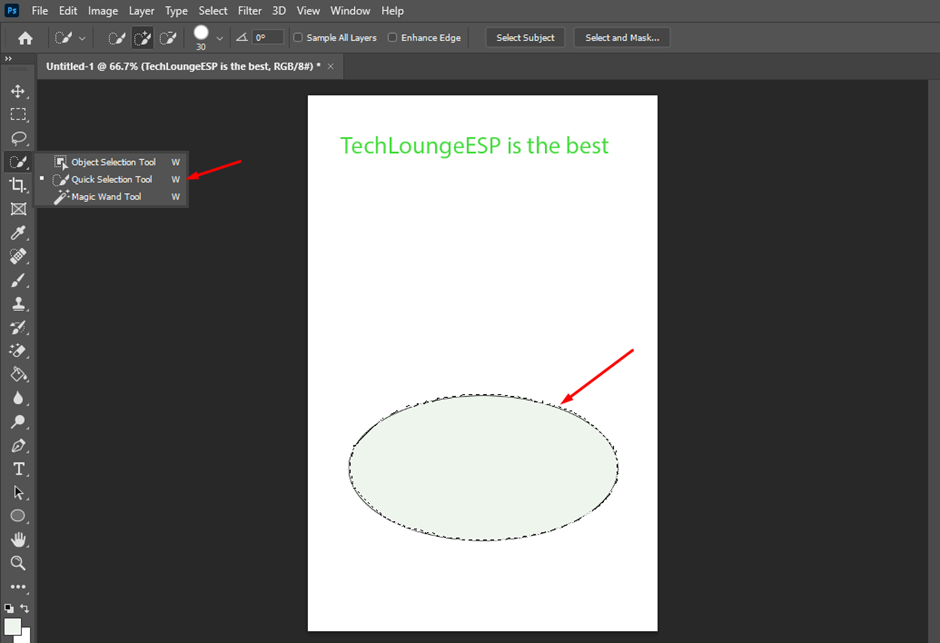The width and height of the screenshot is (940, 643).
Task: Click inside the selected ellipse shape
Action: (x=483, y=467)
